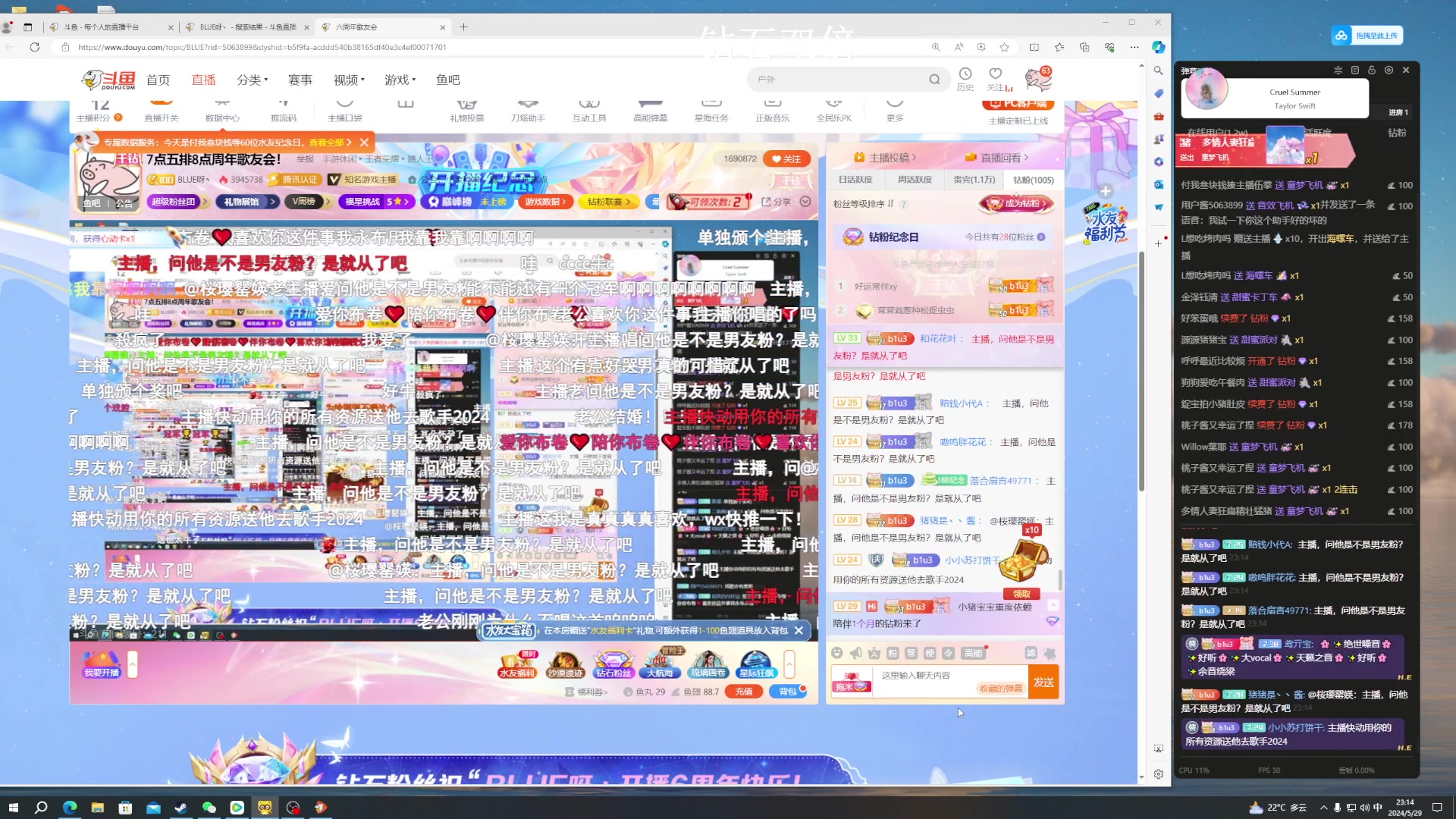
Task: Toggle the 滤 danmaku filter switch
Action: coord(1032,653)
